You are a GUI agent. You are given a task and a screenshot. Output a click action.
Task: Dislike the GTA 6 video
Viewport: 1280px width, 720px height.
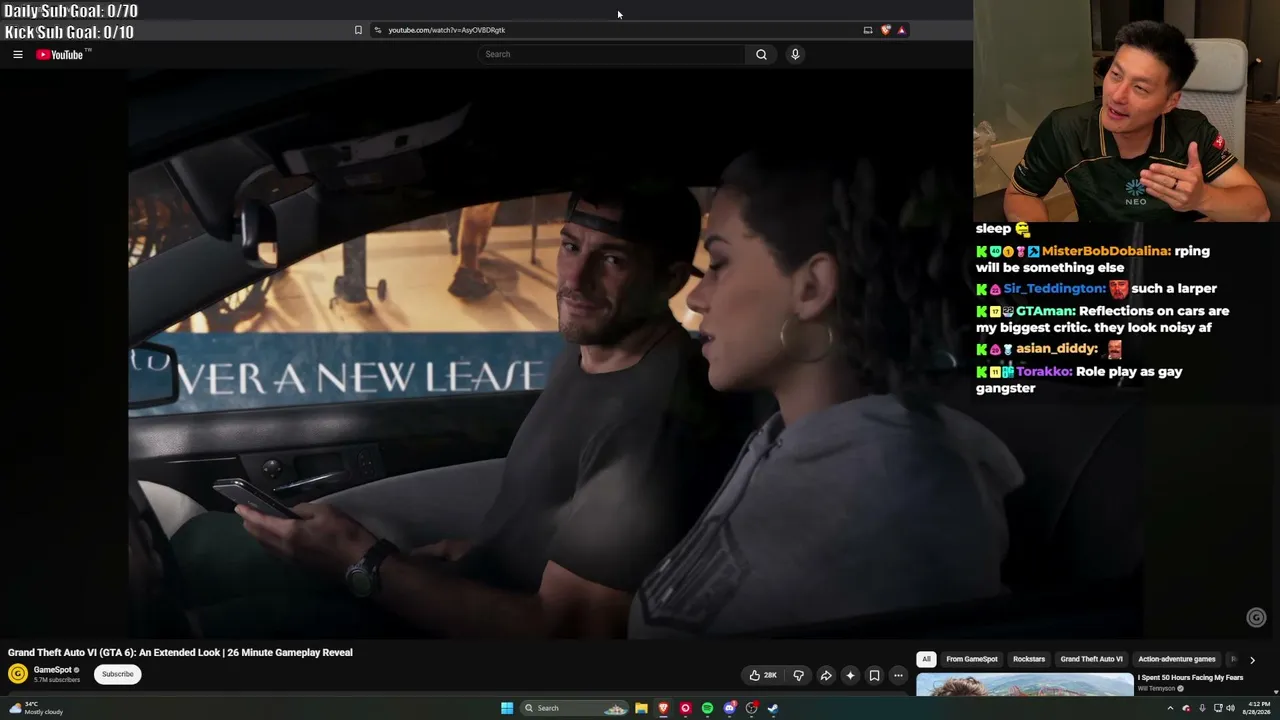[798, 675]
